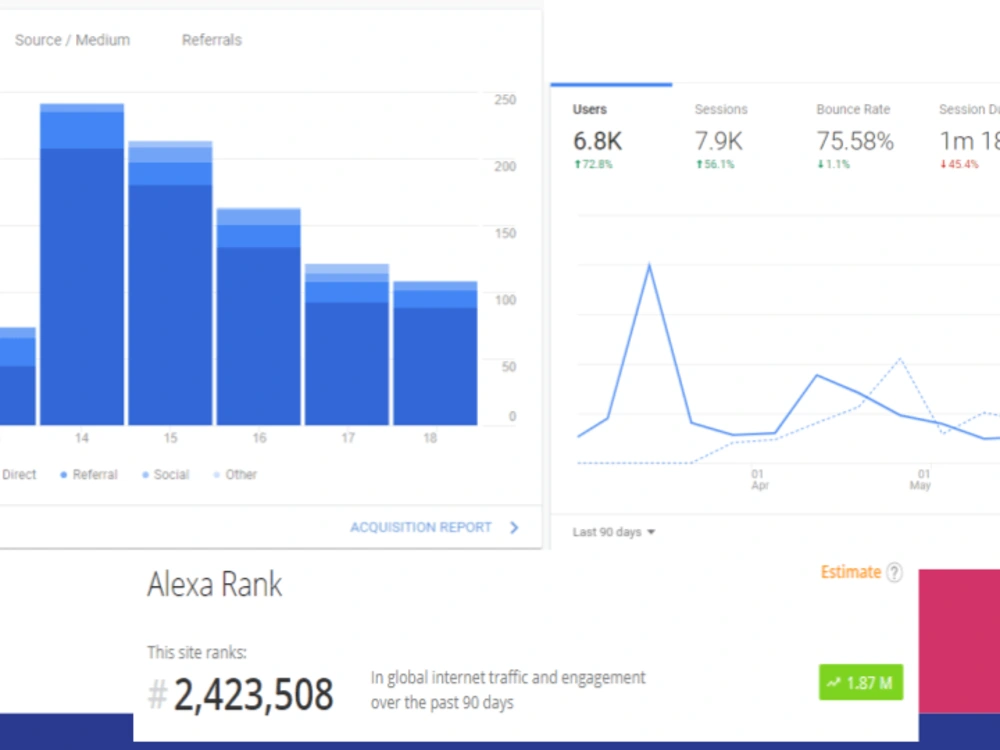Click the rank number 2,423,508
The width and height of the screenshot is (1000, 750).
[253, 694]
